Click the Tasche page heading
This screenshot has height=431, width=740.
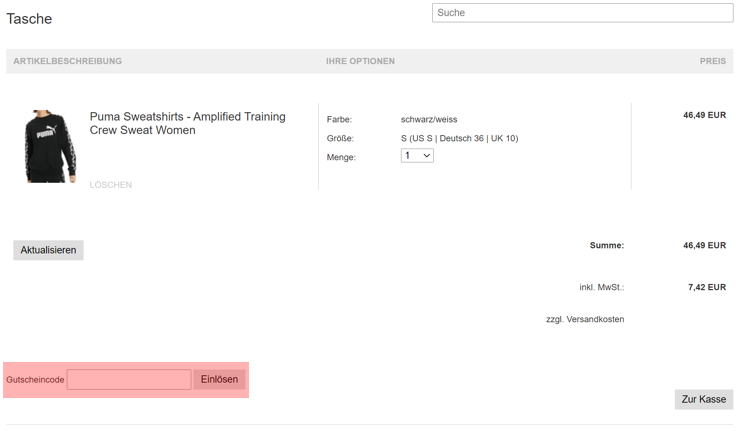coord(29,19)
